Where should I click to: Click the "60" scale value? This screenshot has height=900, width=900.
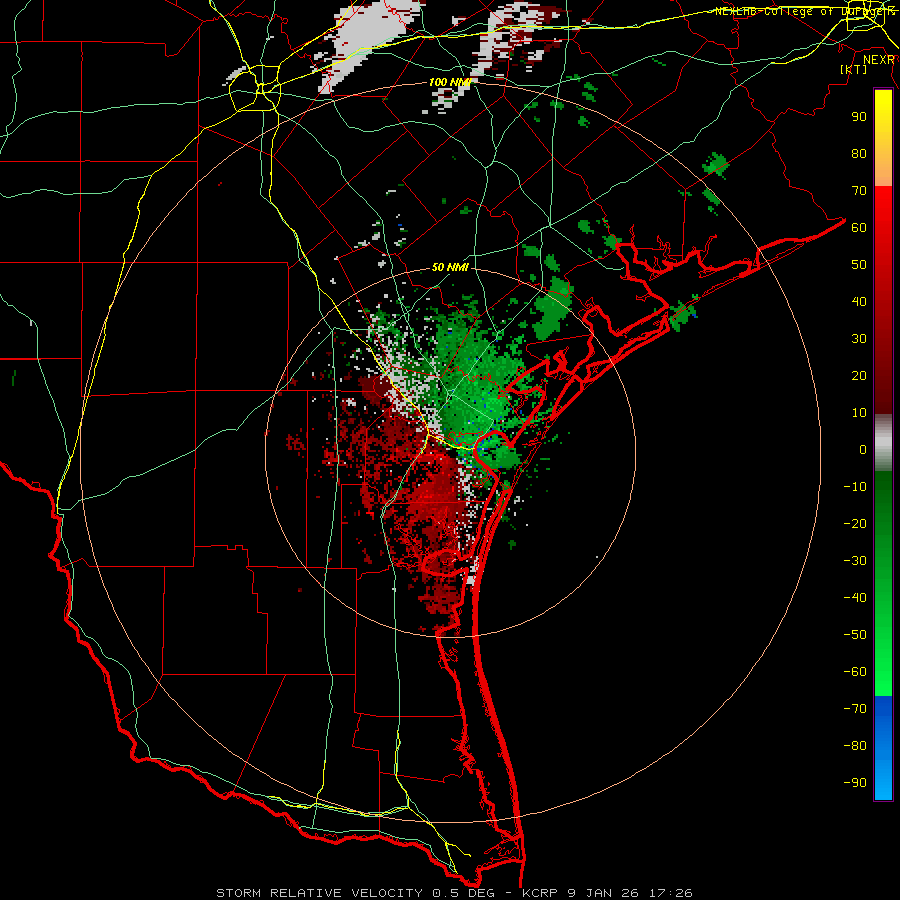click(859, 228)
